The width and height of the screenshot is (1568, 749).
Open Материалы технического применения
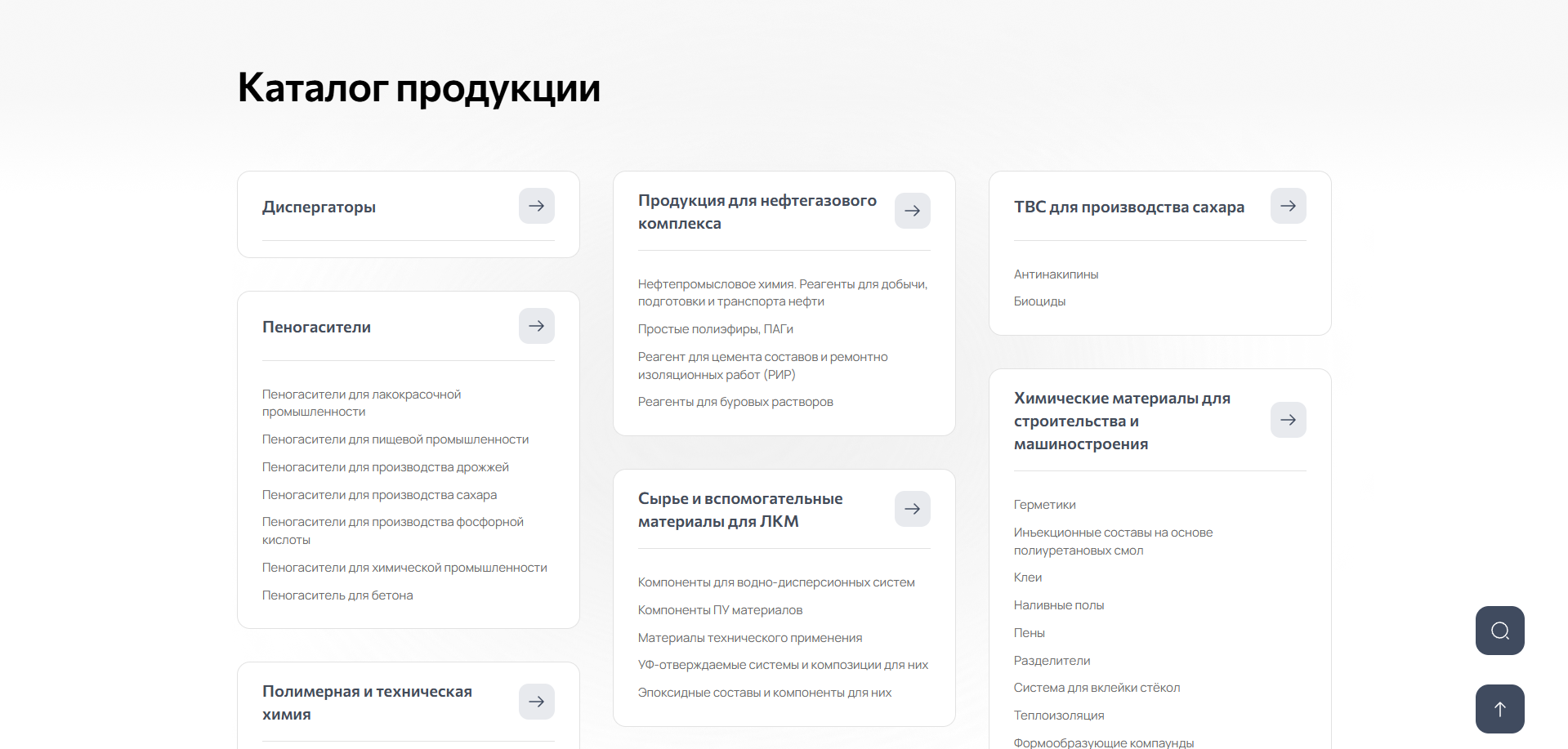[x=750, y=638]
